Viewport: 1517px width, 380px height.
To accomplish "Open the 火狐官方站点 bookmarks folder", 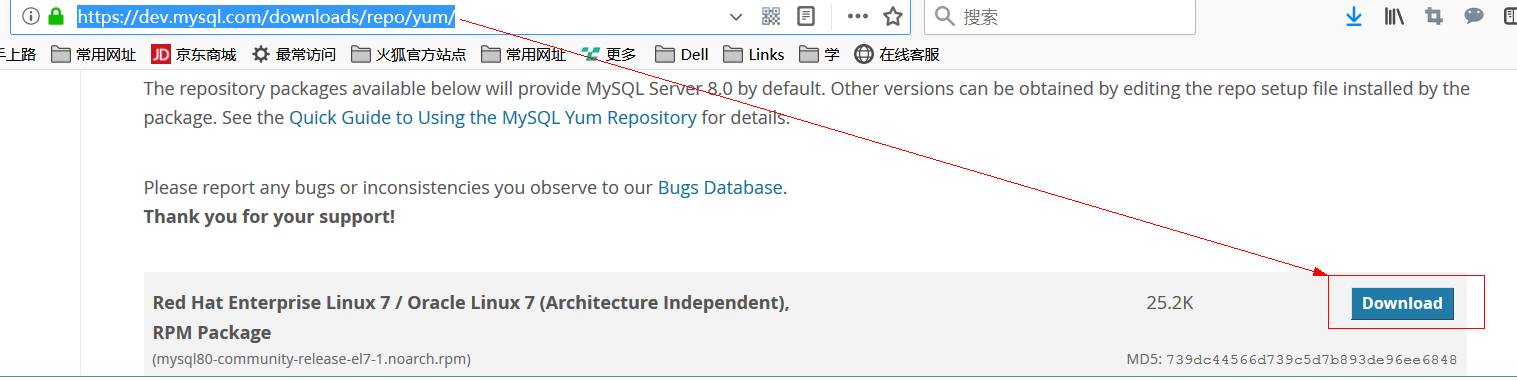I will [x=409, y=54].
